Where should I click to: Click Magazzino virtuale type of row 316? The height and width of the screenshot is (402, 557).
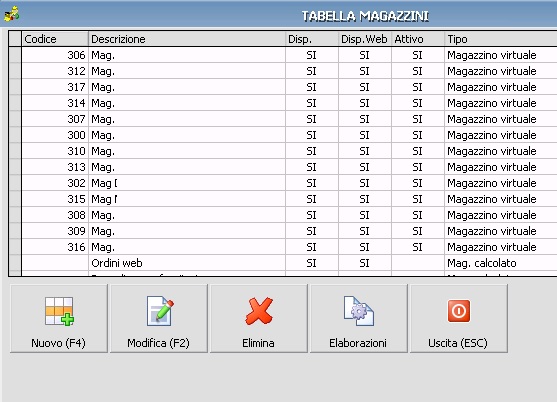(x=492, y=247)
